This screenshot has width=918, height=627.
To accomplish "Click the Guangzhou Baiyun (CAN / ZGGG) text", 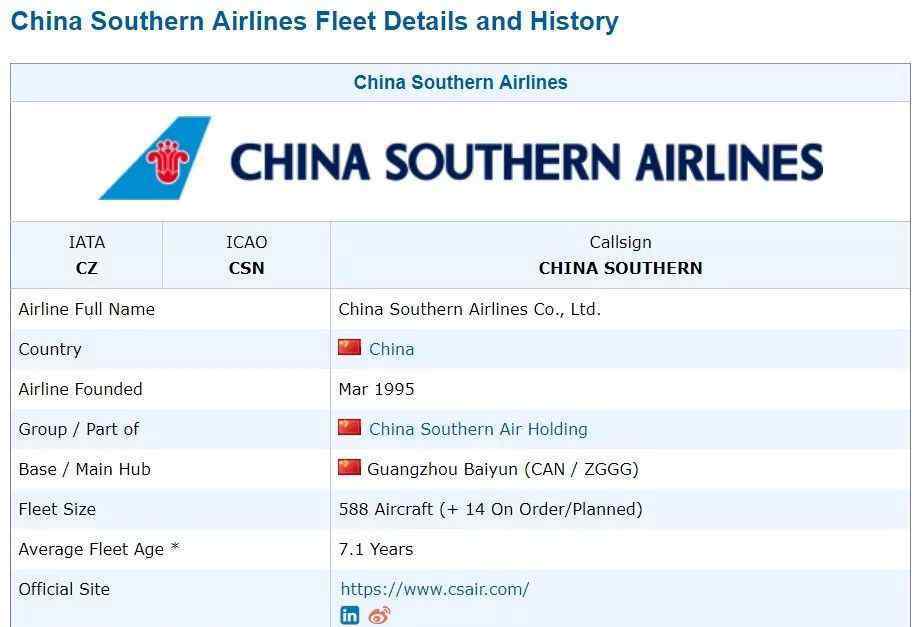I will pyautogui.click(x=502, y=469).
